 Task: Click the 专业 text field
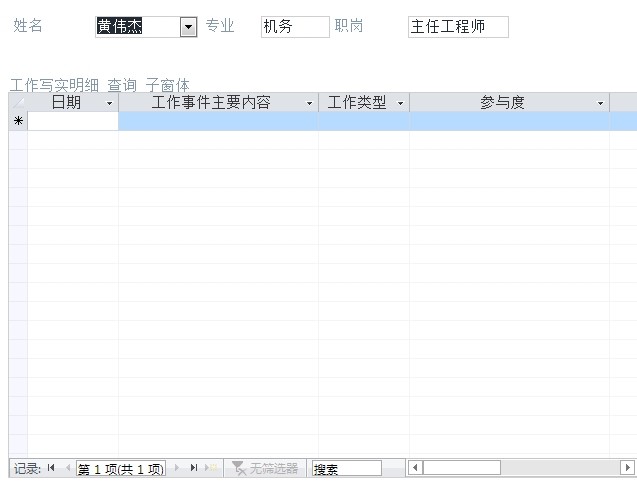294,27
